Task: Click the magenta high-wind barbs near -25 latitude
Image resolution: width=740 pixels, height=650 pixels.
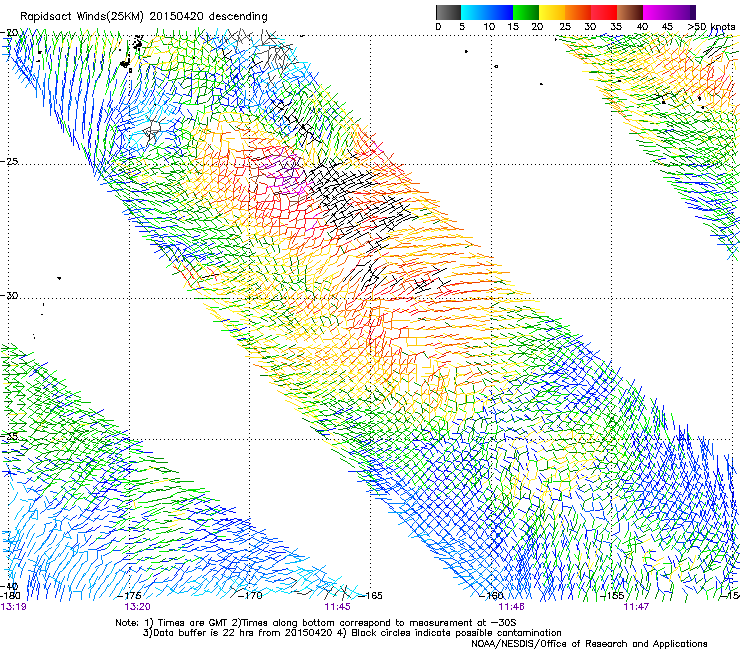Action: coord(286,176)
